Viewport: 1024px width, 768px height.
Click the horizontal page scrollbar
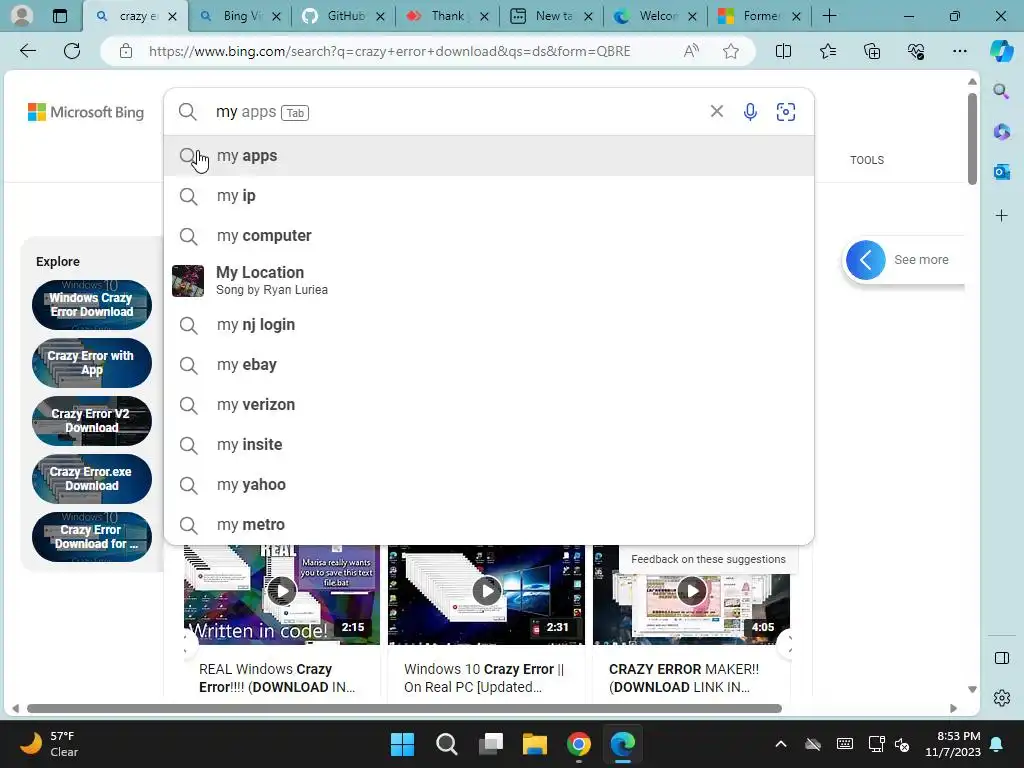(404, 709)
